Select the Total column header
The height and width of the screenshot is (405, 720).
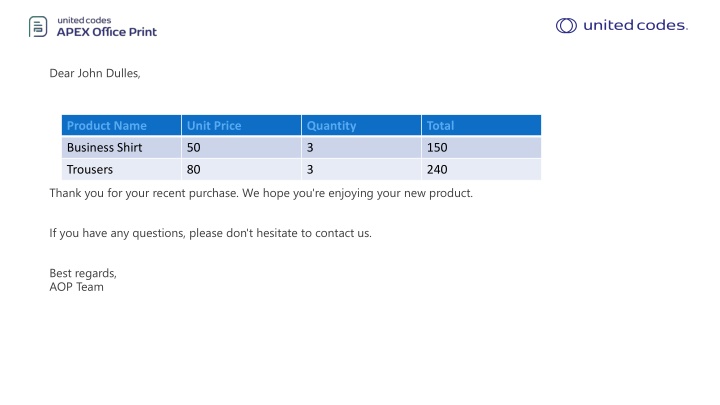click(x=481, y=125)
